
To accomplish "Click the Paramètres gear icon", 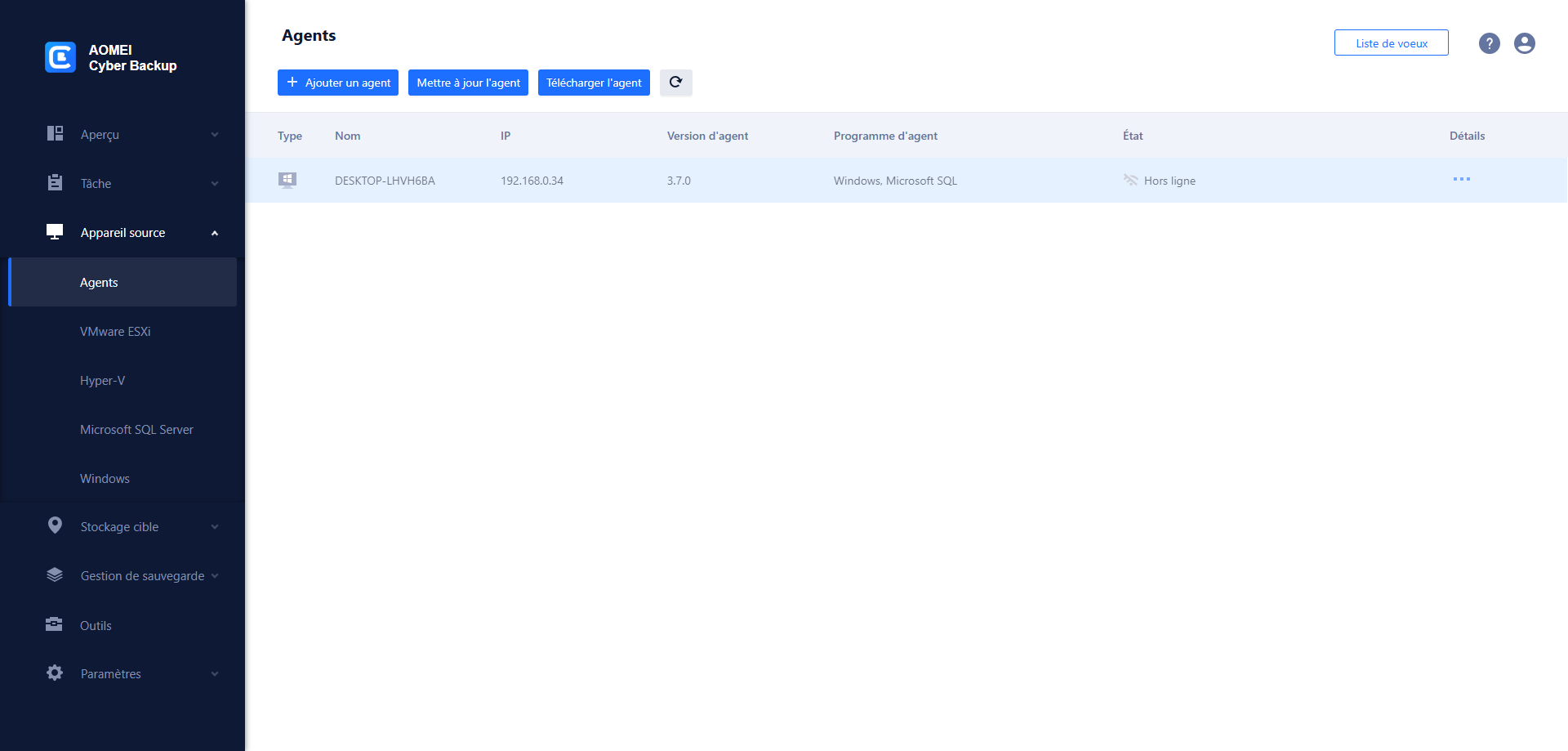I will tap(55, 673).
